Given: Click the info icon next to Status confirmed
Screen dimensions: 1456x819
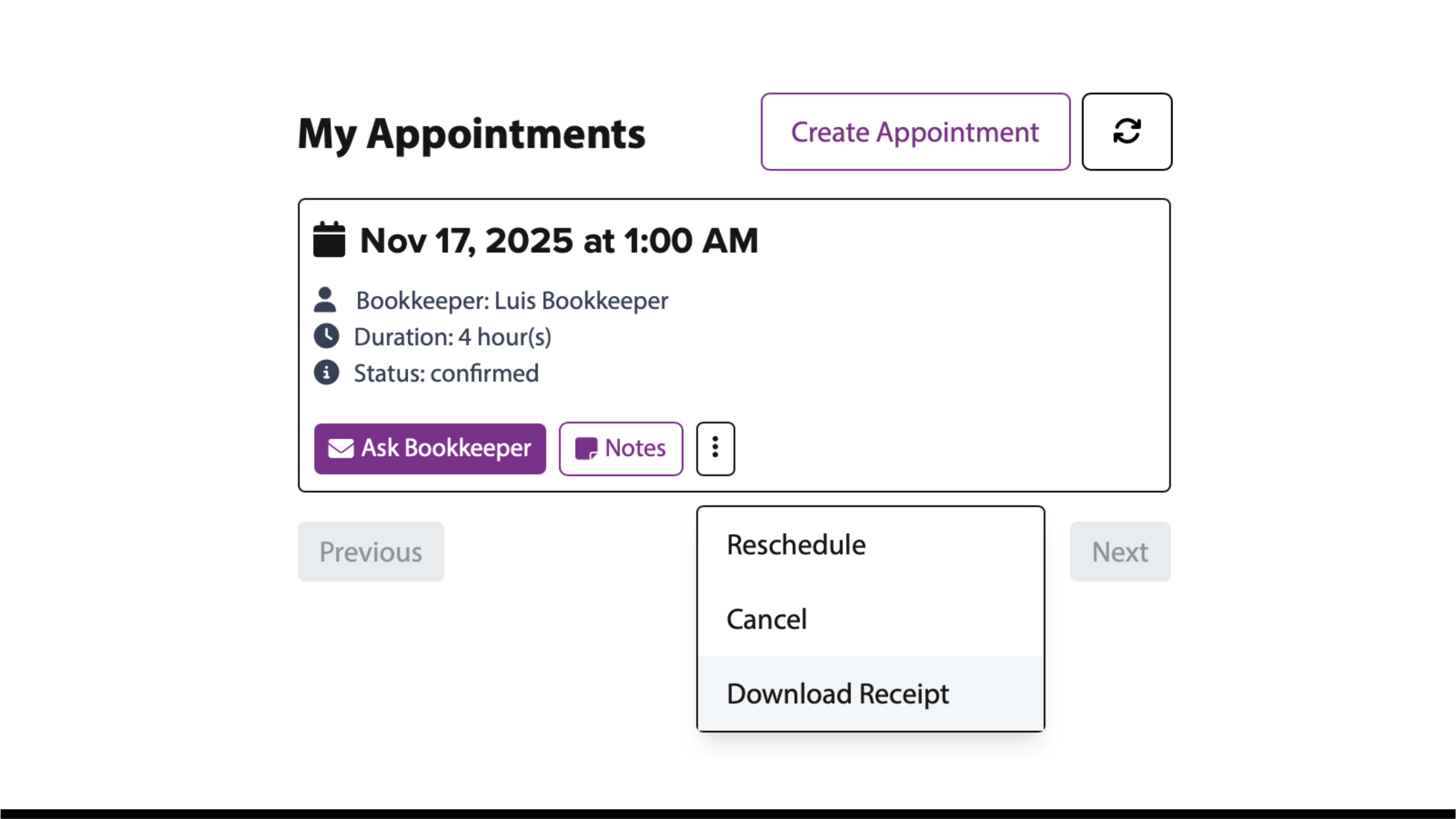Looking at the screenshot, I should tap(326, 372).
